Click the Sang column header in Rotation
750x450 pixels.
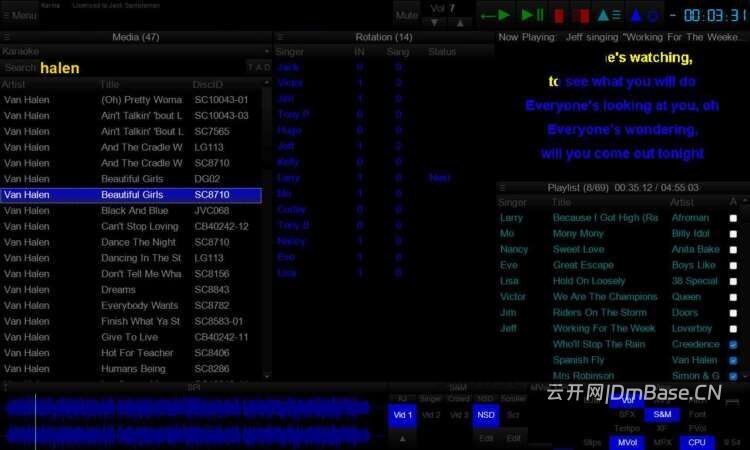click(x=397, y=52)
